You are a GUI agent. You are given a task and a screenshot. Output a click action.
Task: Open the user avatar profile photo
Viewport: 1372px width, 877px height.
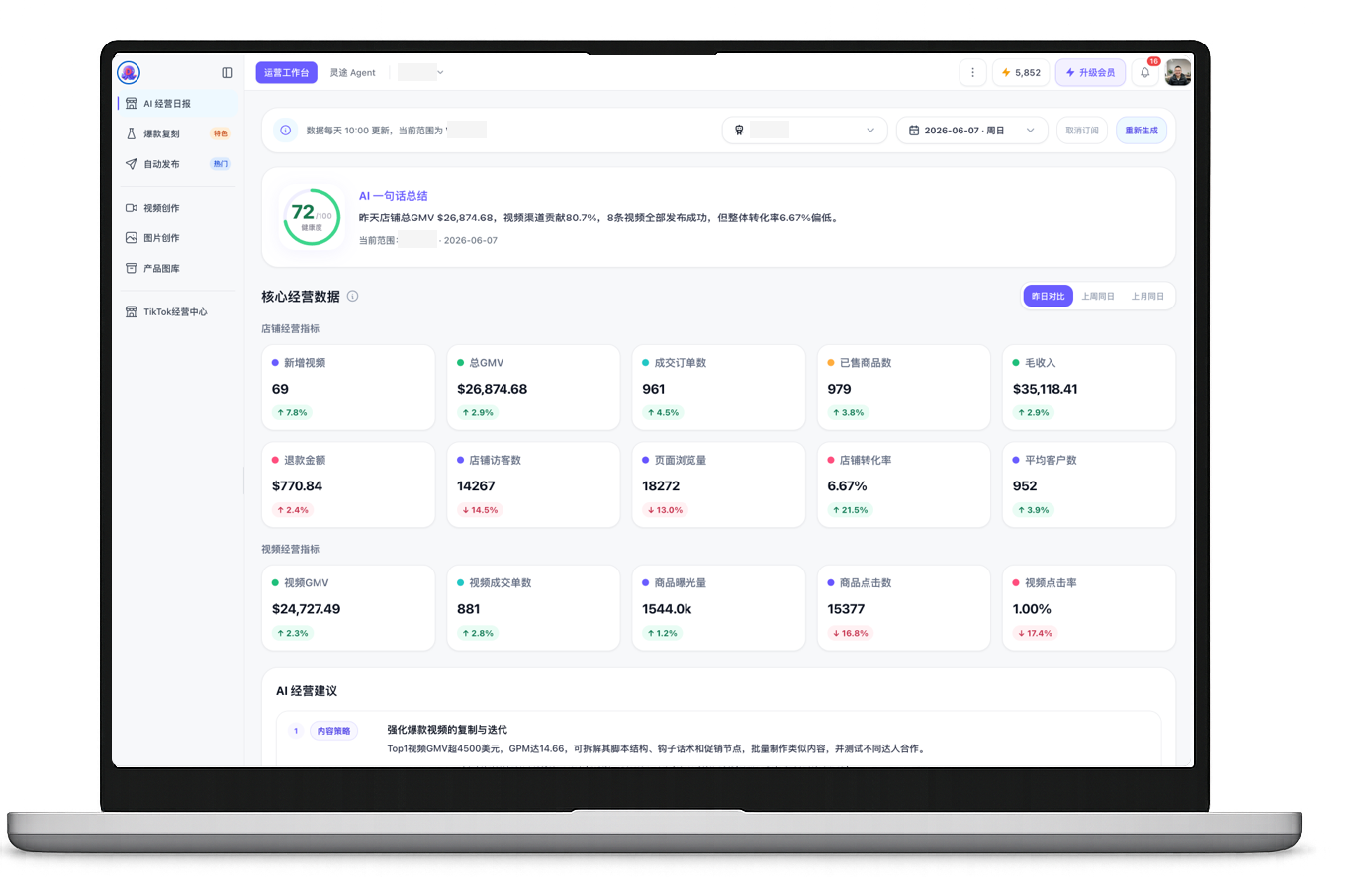[x=1178, y=72]
